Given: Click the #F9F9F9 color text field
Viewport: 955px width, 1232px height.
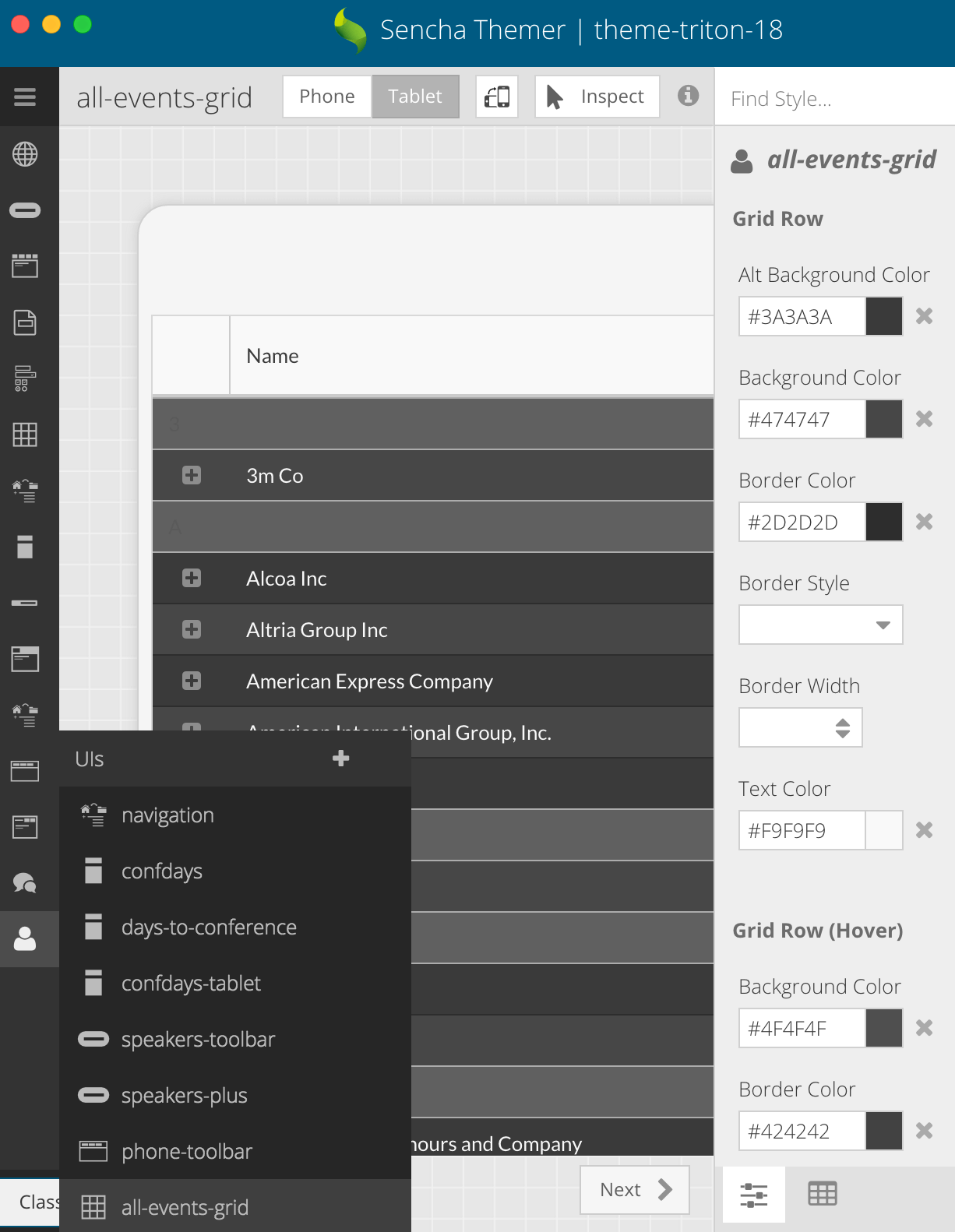Looking at the screenshot, I should click(x=802, y=830).
